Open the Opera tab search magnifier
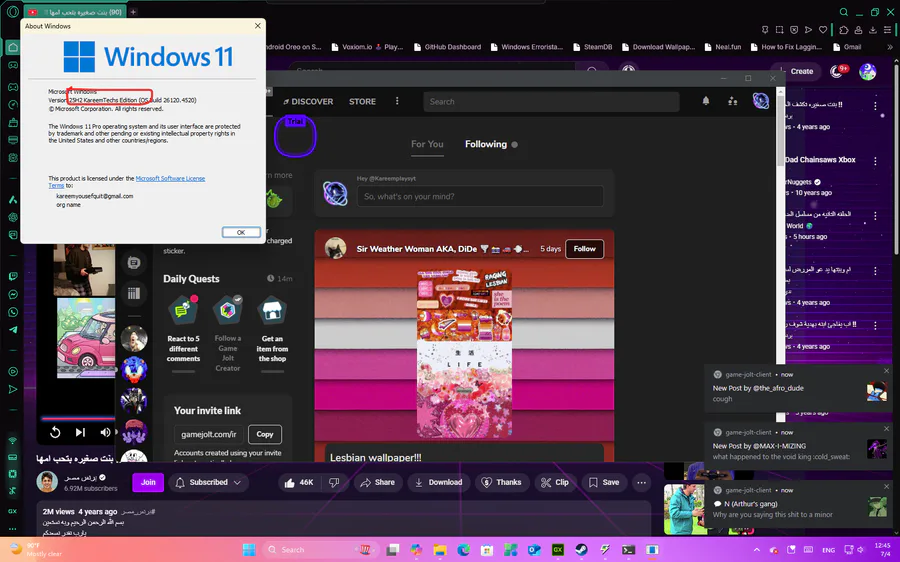 843,11
